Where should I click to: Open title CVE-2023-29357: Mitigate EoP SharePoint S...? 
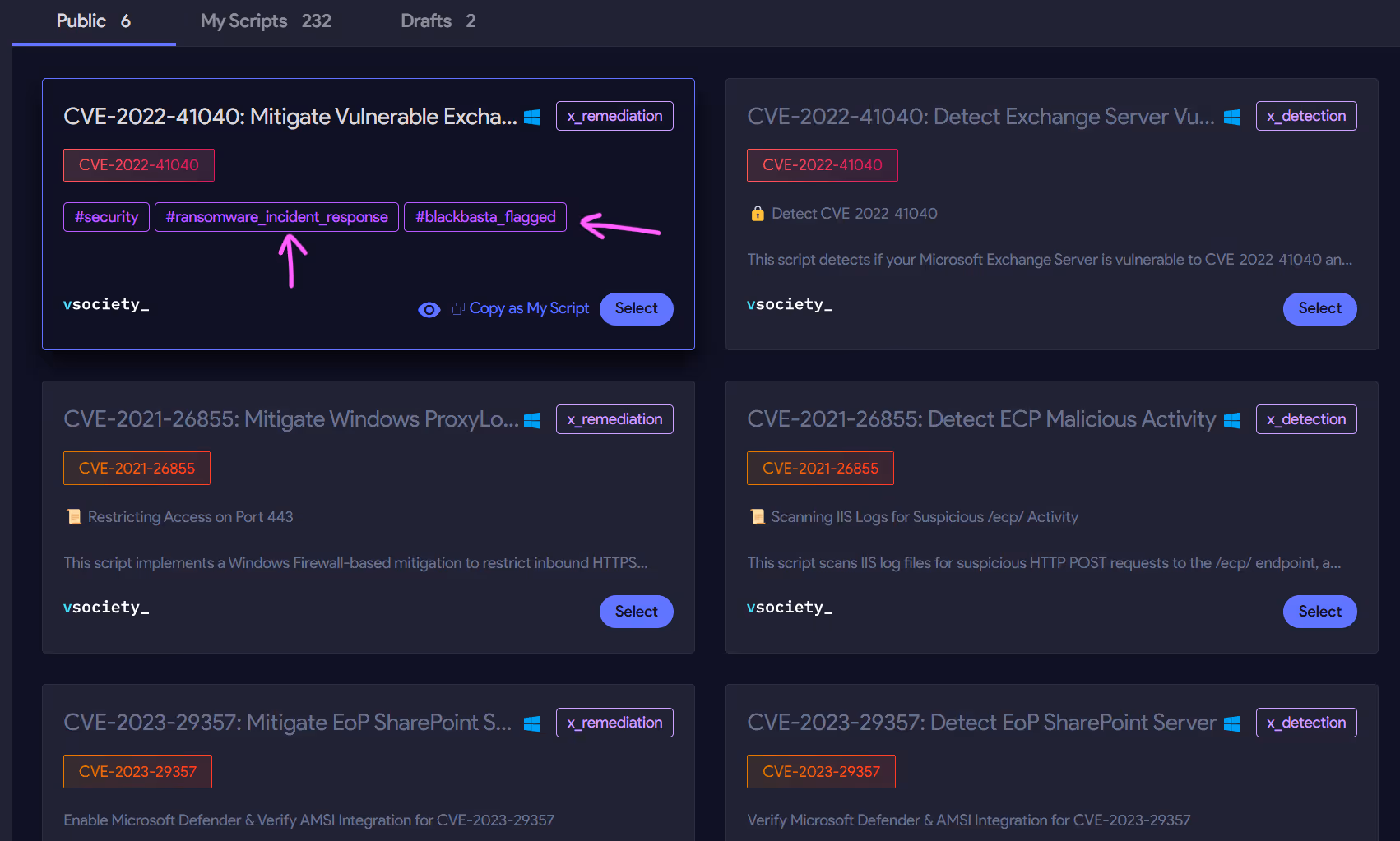point(288,723)
